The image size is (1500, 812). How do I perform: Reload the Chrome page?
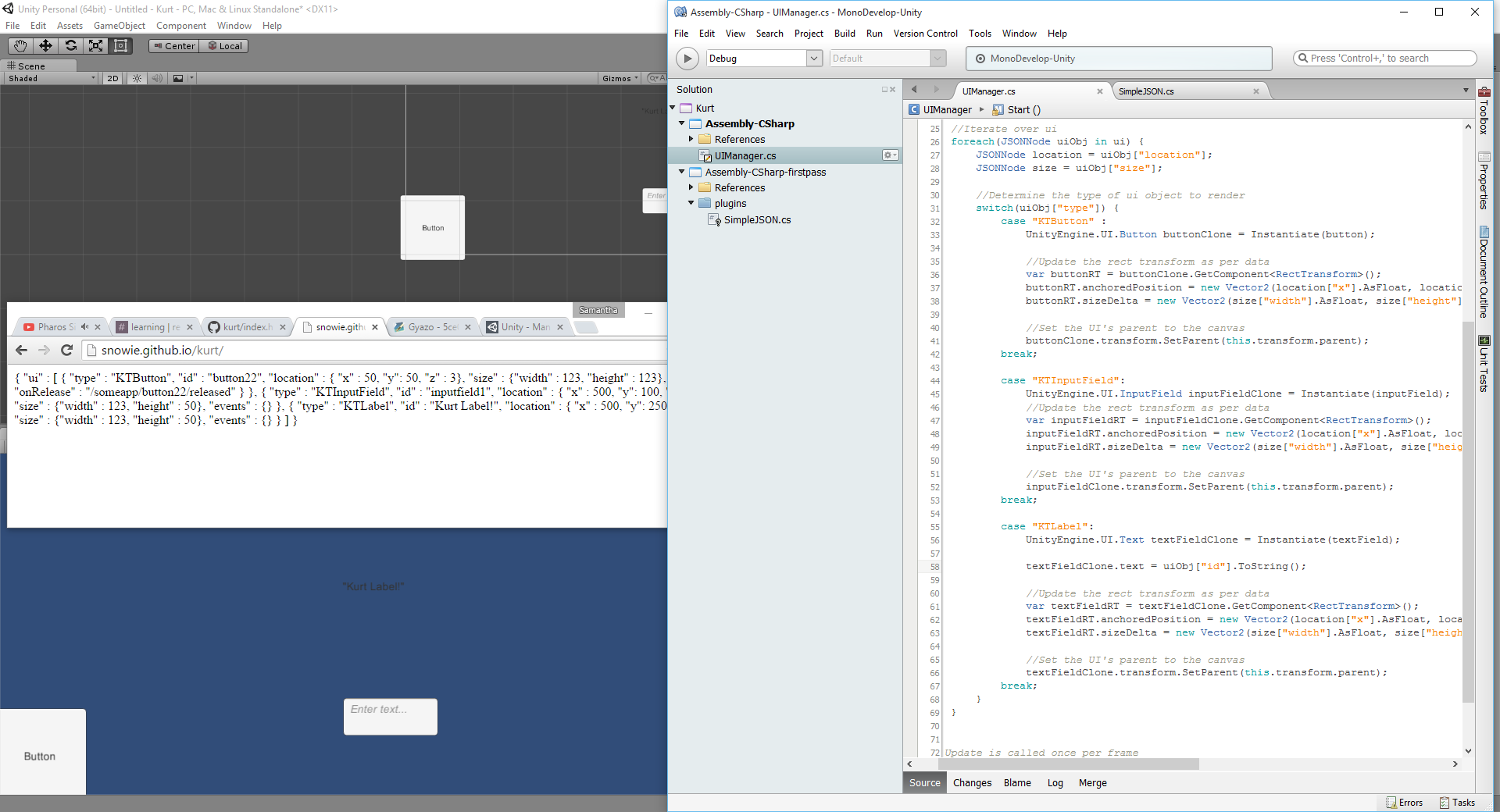click(66, 351)
